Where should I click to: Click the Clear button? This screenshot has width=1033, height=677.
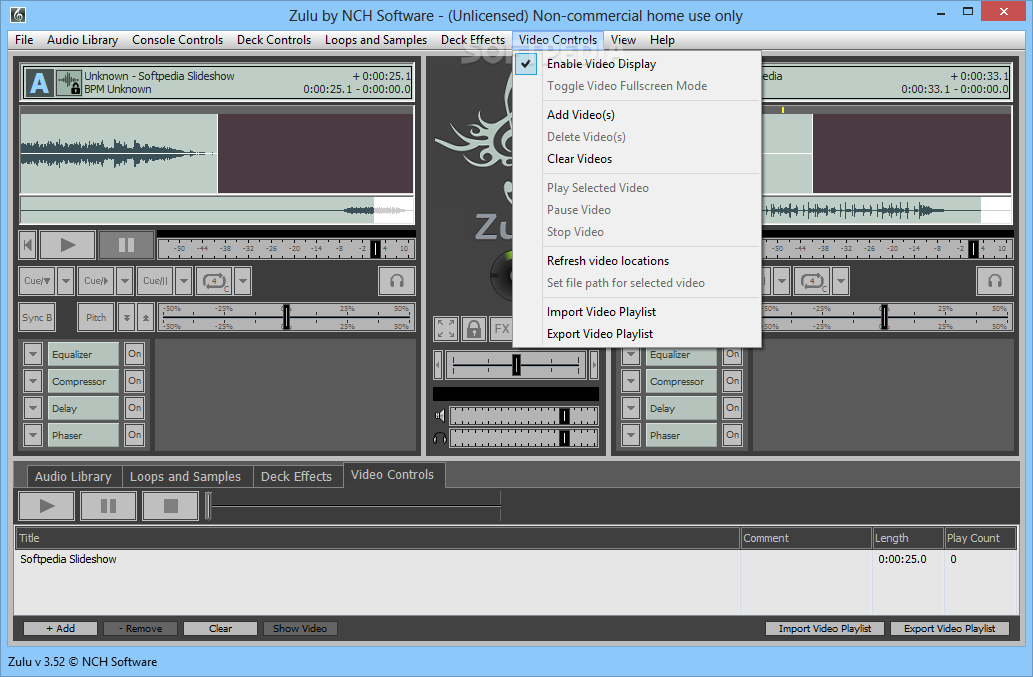(x=220, y=628)
